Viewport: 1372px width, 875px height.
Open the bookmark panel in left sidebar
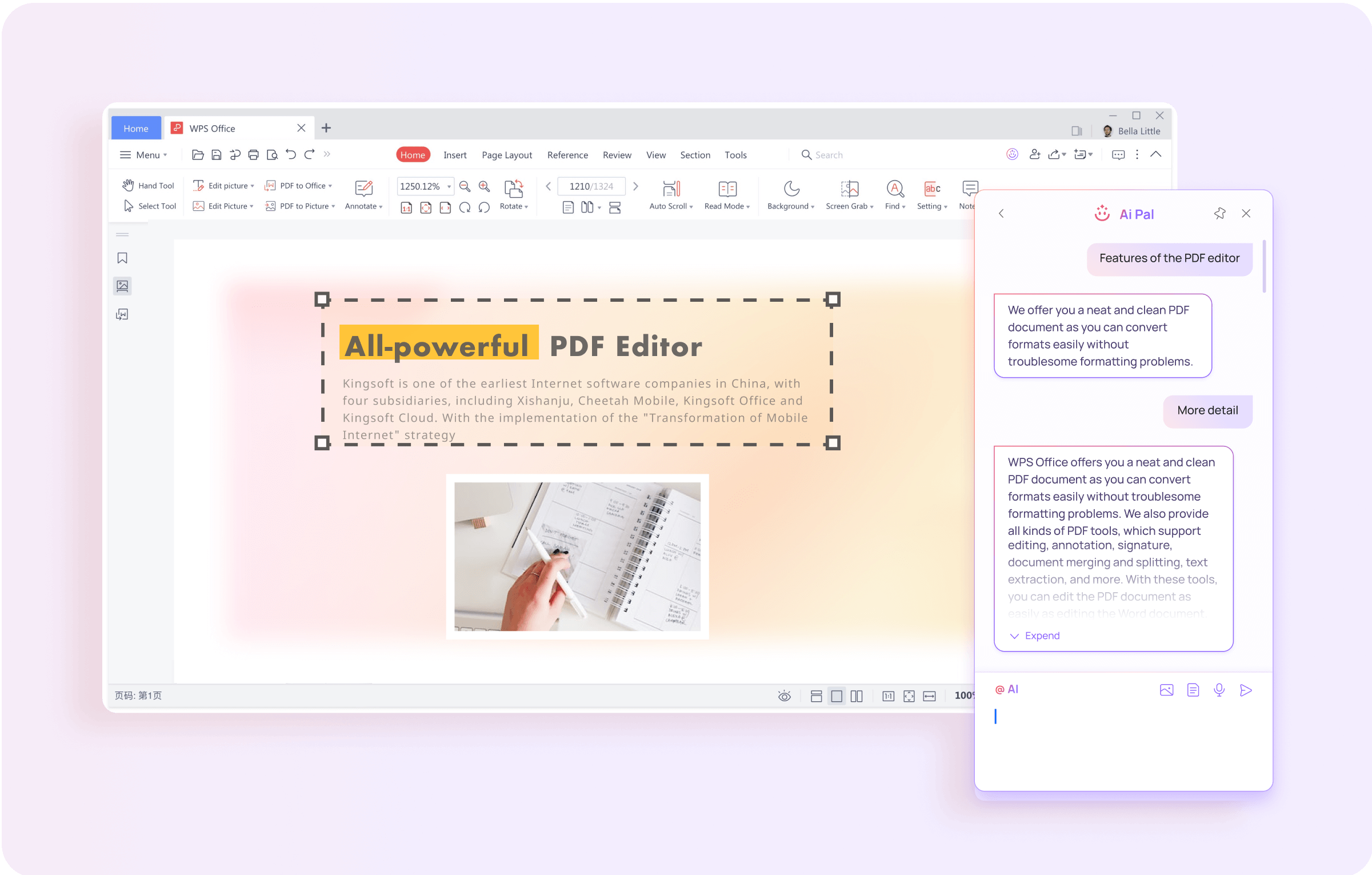click(x=122, y=258)
